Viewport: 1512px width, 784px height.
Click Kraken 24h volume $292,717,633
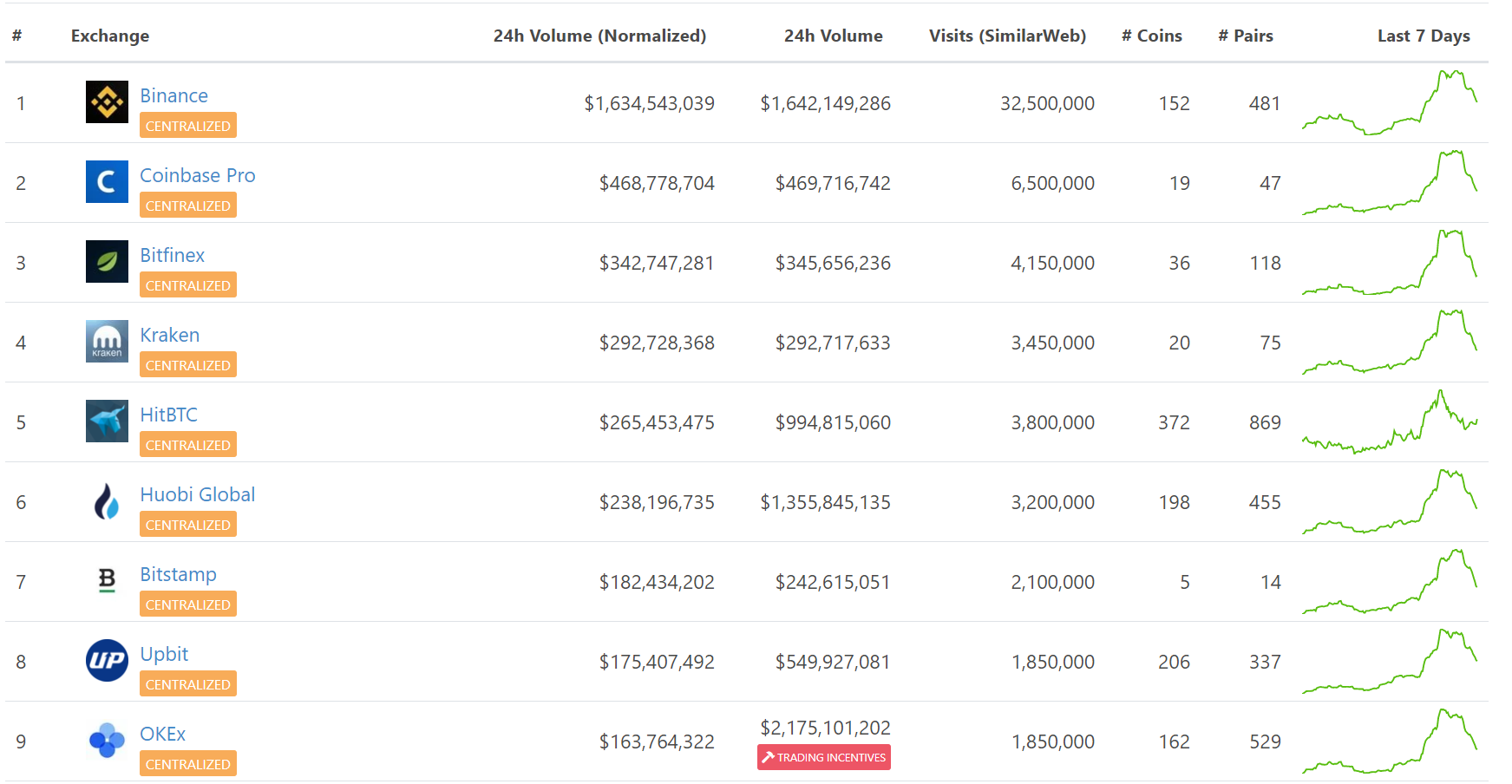click(x=833, y=343)
